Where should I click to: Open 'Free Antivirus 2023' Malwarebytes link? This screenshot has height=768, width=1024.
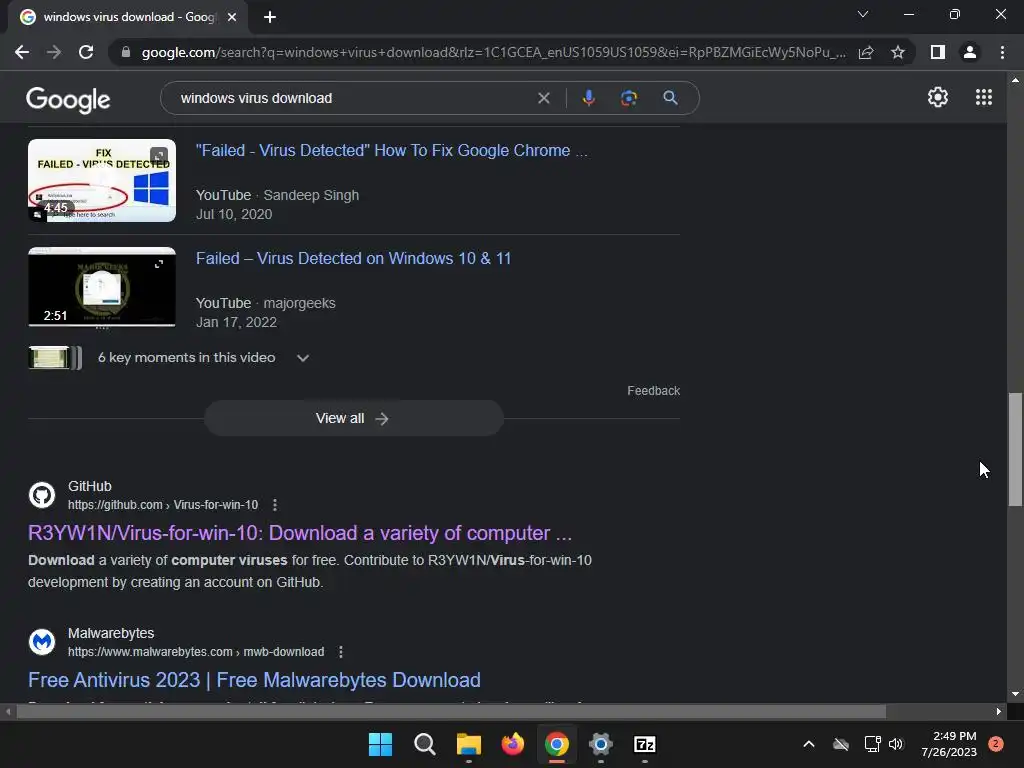tap(254, 680)
